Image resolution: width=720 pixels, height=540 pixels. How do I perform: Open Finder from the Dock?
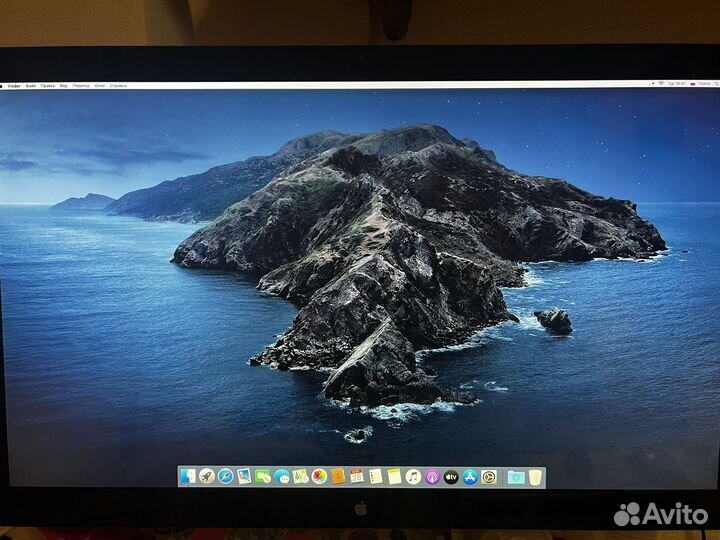point(188,477)
